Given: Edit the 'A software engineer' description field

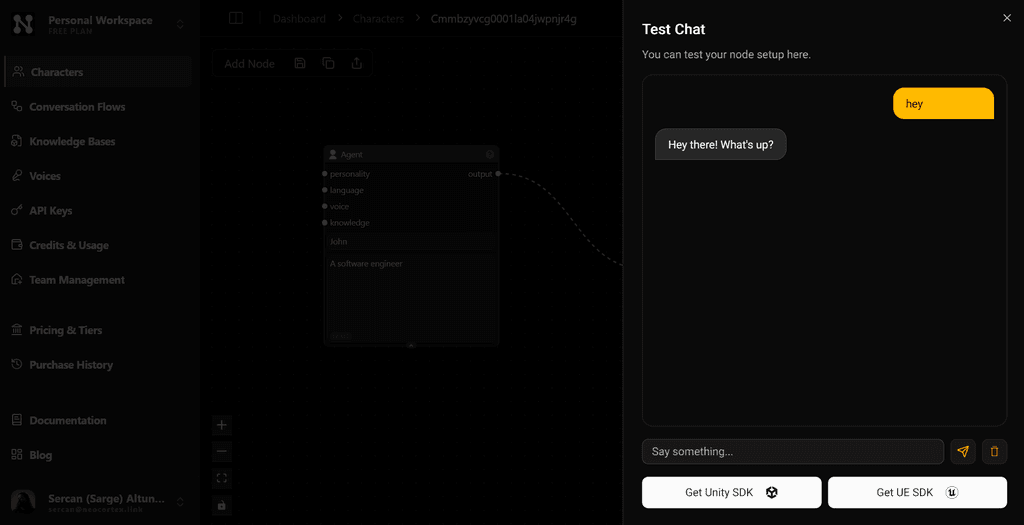Looking at the screenshot, I should click(x=411, y=298).
